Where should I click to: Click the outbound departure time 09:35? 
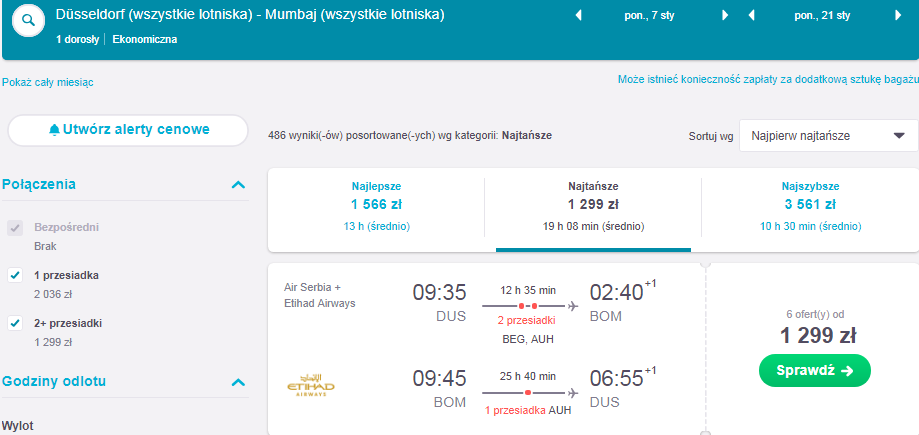coord(440,293)
